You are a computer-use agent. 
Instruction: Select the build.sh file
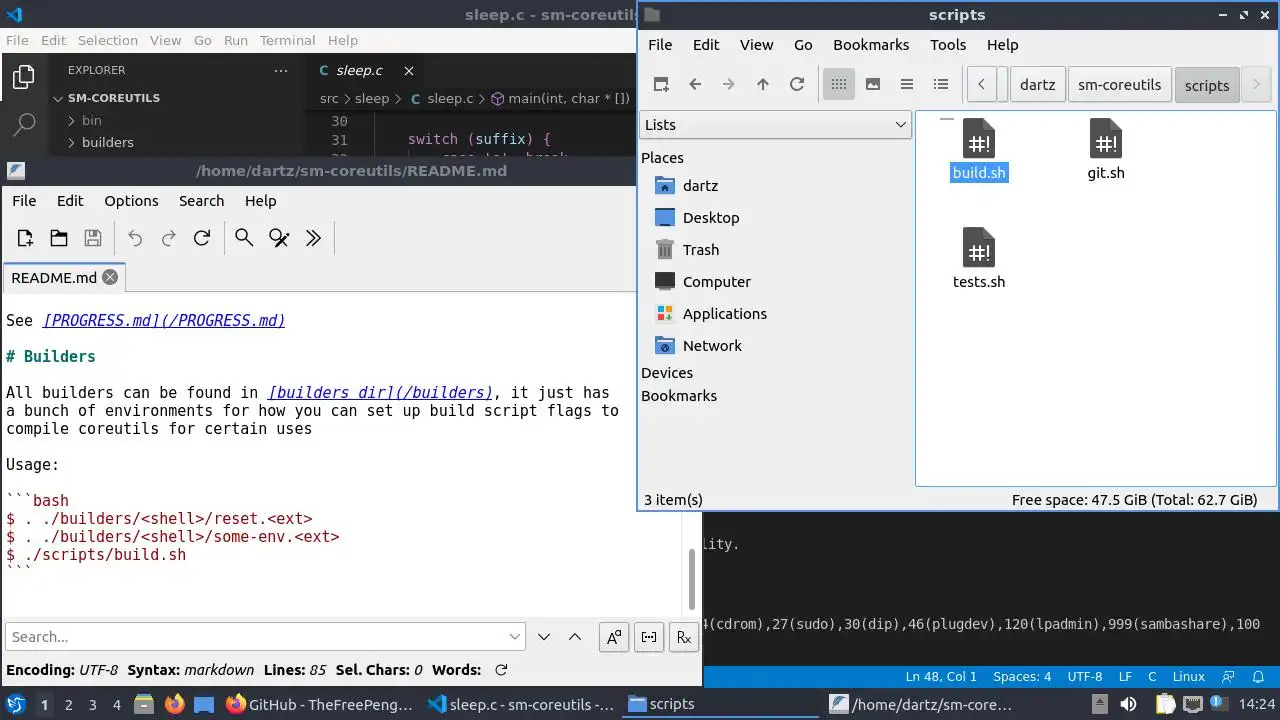[979, 150]
